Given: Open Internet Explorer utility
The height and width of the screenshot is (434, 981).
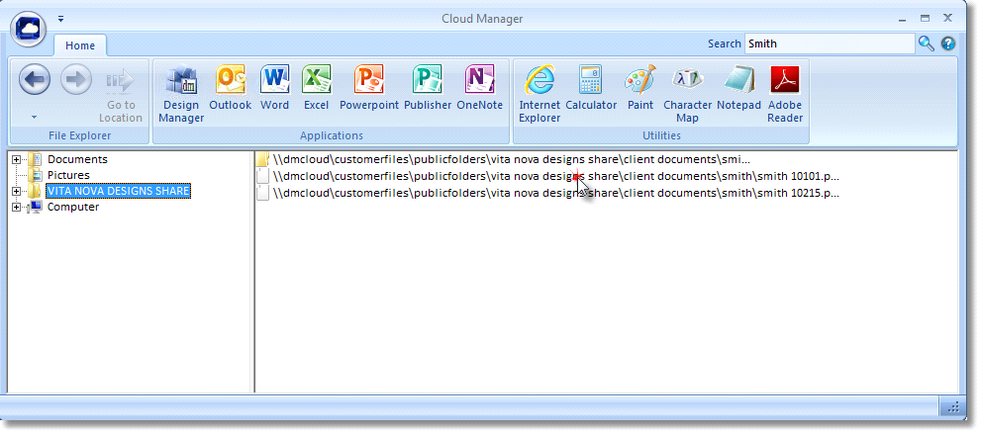Looking at the screenshot, I should point(539,93).
